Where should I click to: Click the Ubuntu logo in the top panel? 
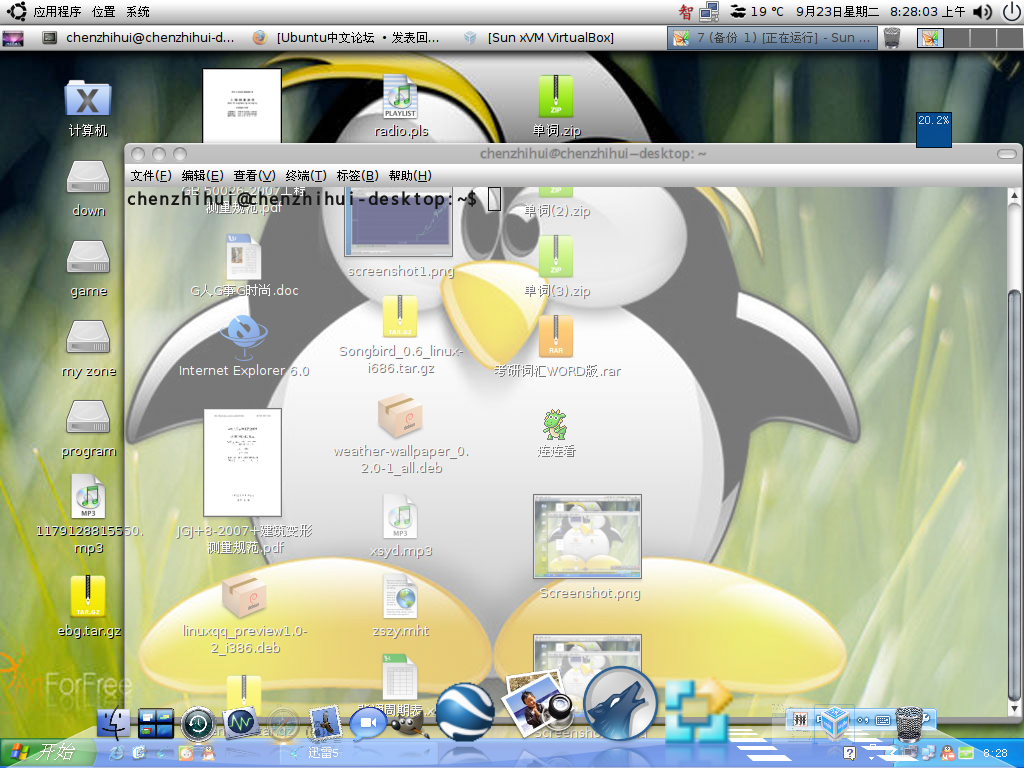click(16, 11)
